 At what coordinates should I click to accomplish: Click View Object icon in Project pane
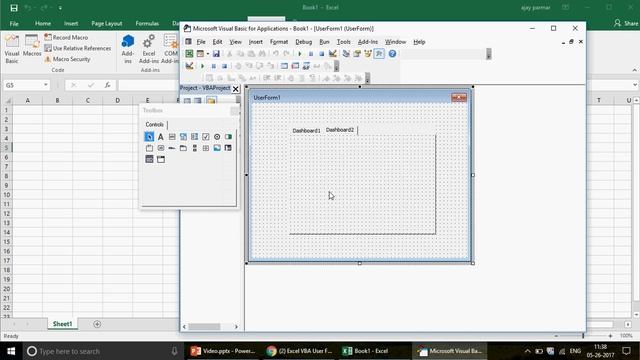click(198, 100)
